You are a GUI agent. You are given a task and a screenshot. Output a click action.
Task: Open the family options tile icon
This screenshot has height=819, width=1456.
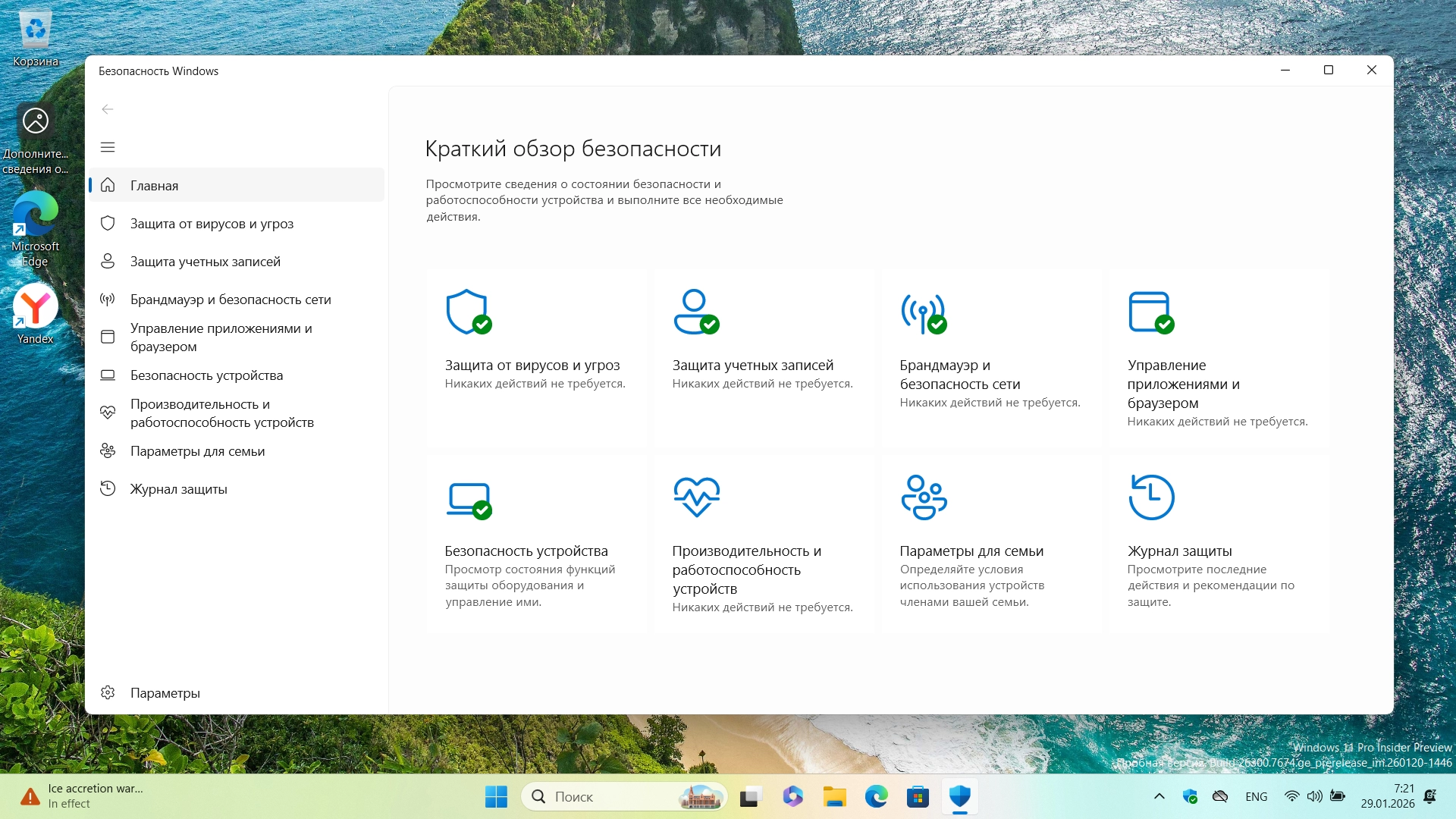(x=924, y=497)
